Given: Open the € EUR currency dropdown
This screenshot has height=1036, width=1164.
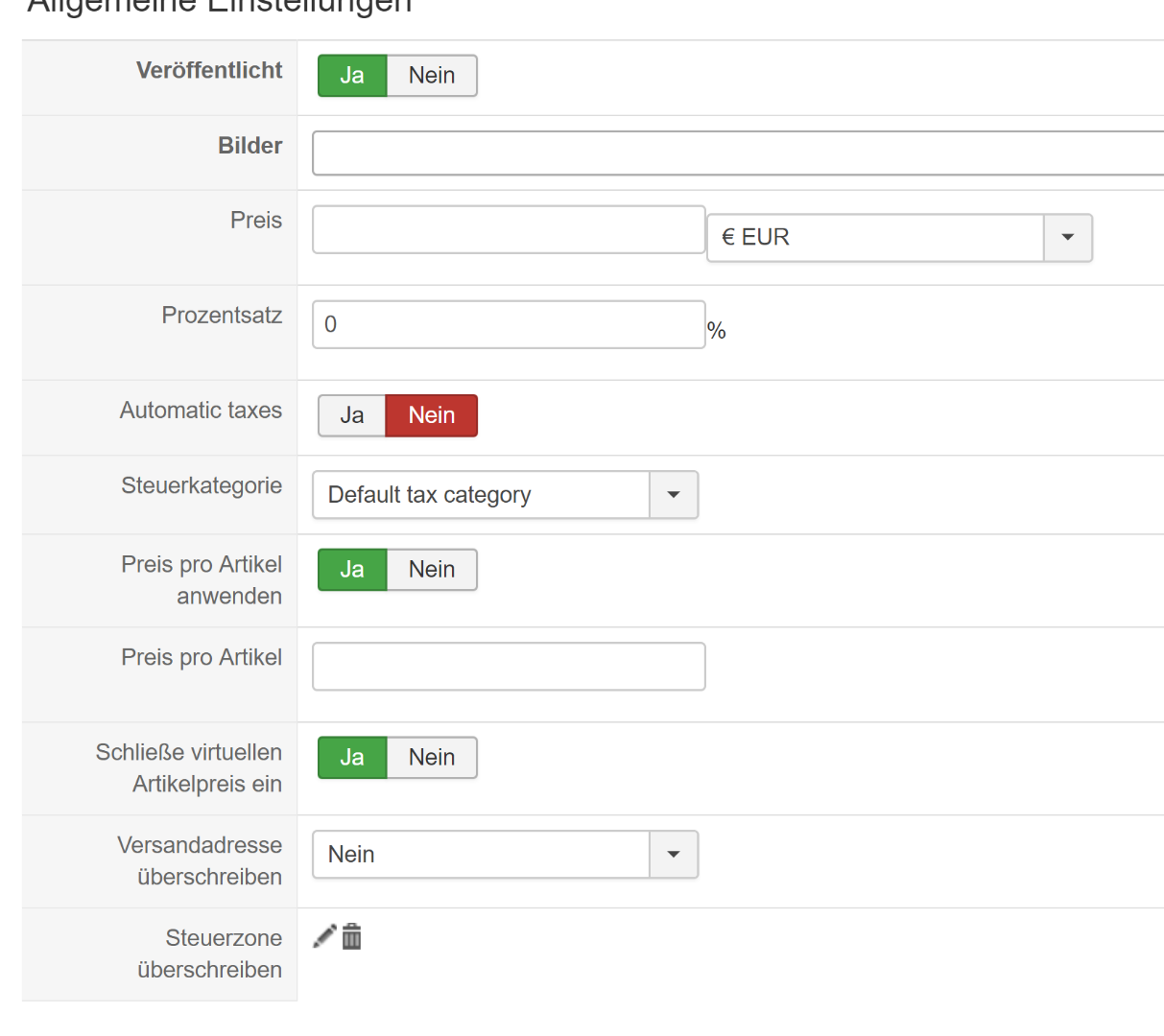Looking at the screenshot, I should [x=1067, y=238].
